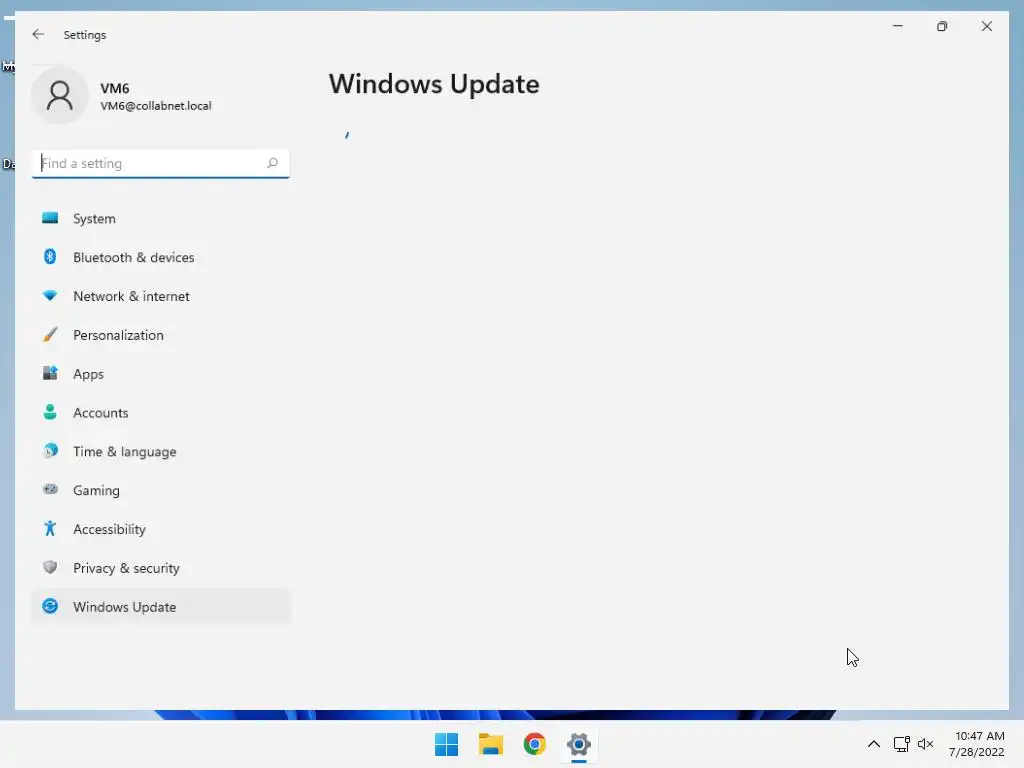1024x768 pixels.
Task: Go to System category
Action: pos(94,219)
